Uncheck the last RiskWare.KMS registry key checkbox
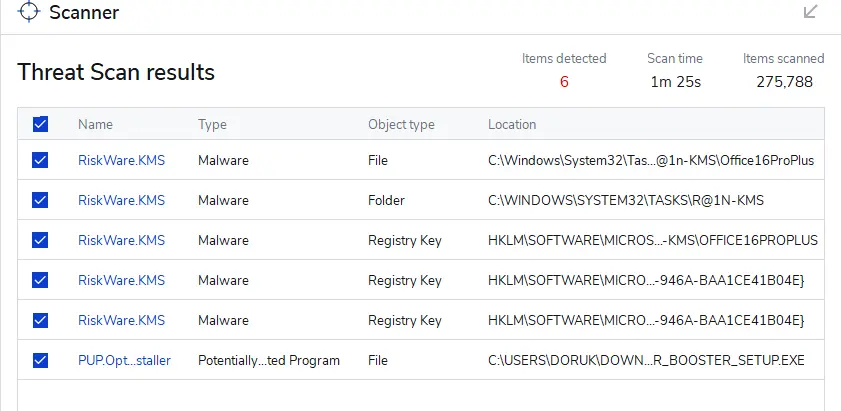 [40, 320]
